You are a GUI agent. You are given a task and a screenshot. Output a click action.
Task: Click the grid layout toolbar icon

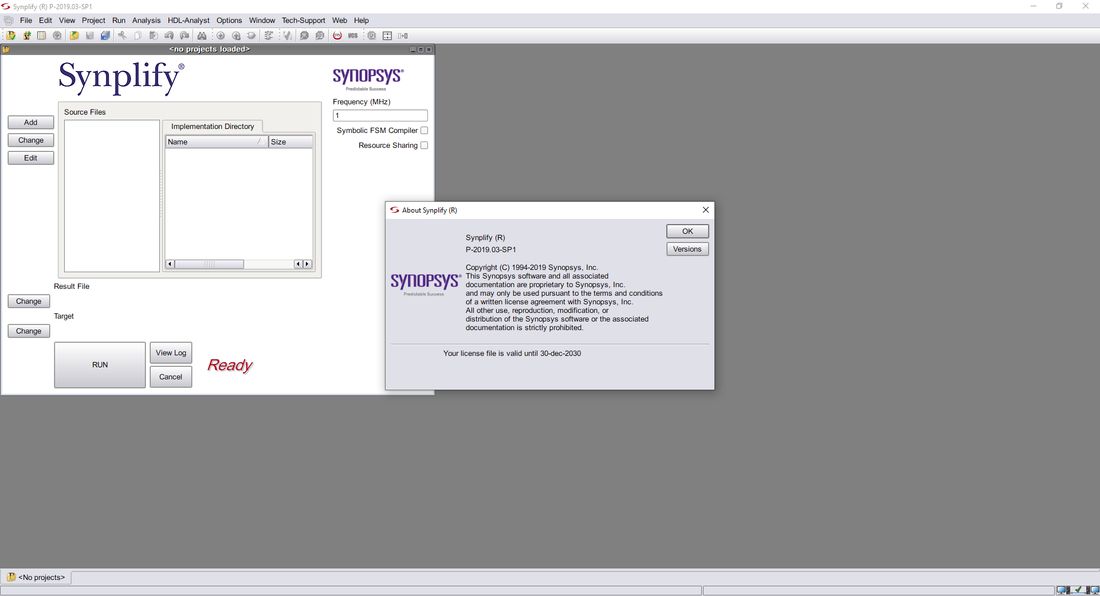(387, 35)
